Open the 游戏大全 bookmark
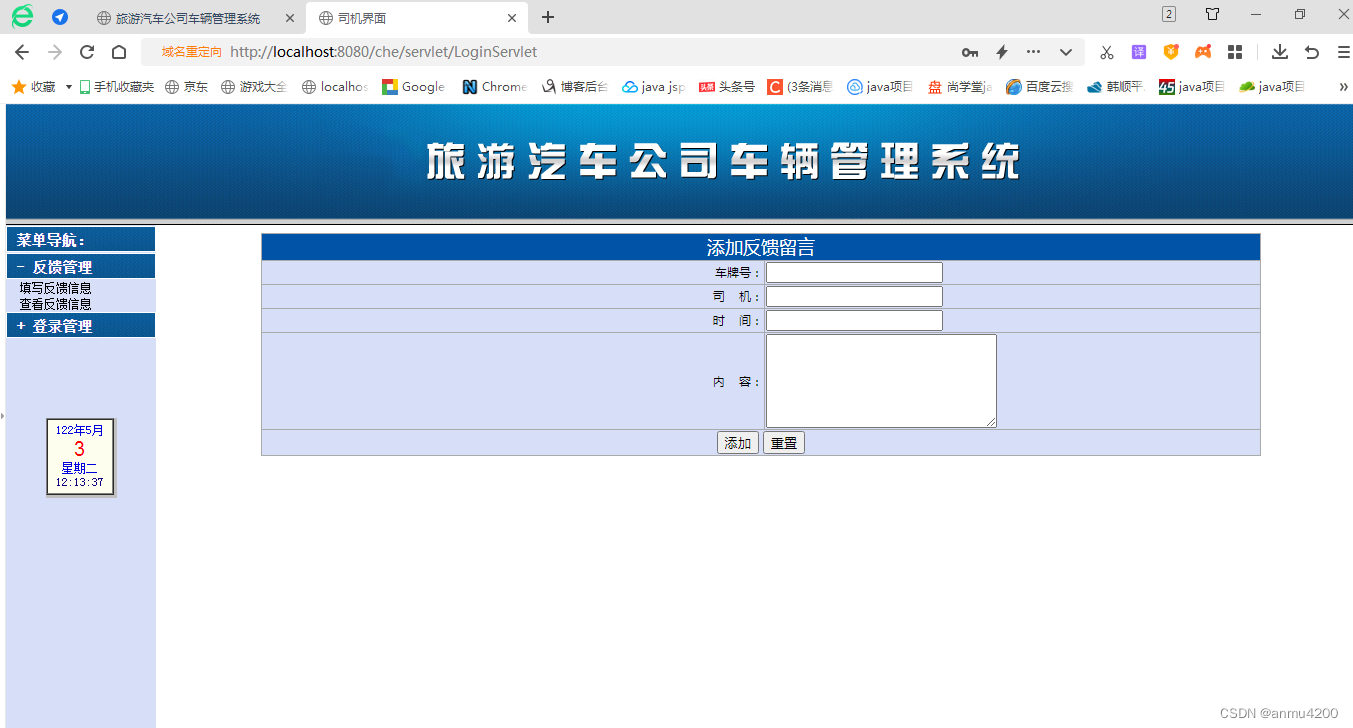This screenshot has width=1353, height=728. [x=254, y=87]
